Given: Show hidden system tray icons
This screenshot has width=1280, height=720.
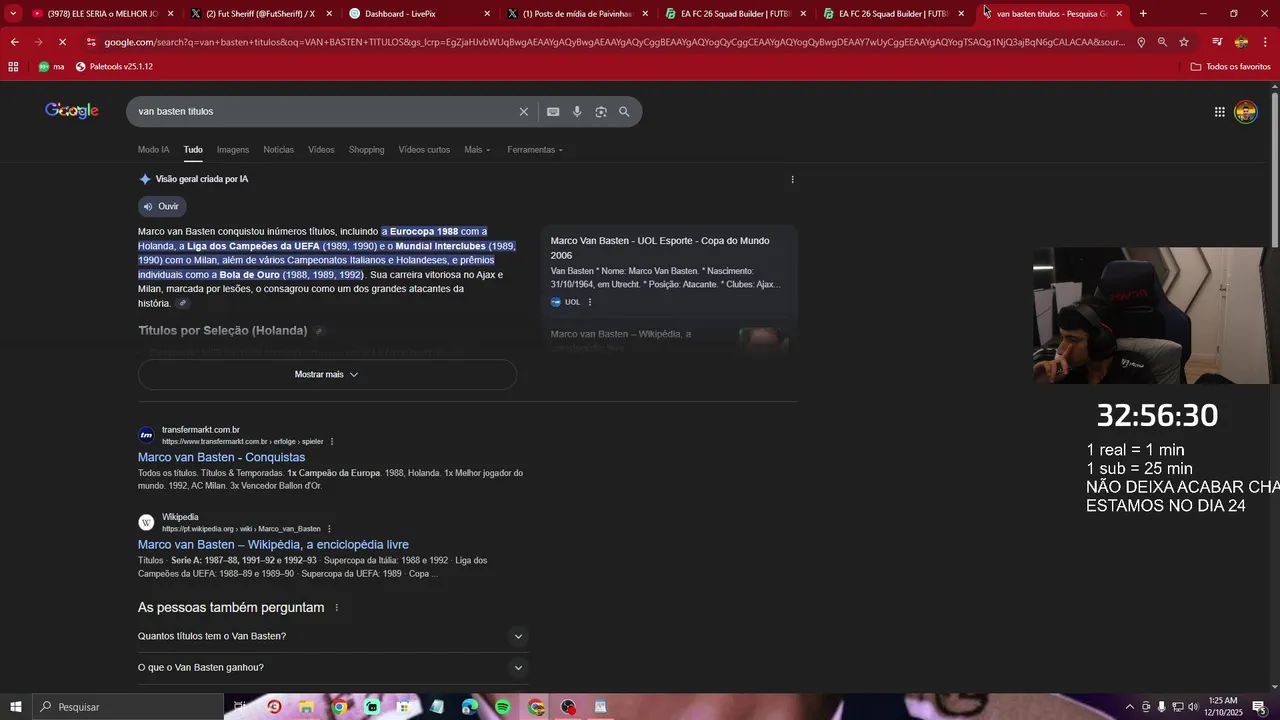Looking at the screenshot, I should pyautogui.click(x=1129, y=707).
